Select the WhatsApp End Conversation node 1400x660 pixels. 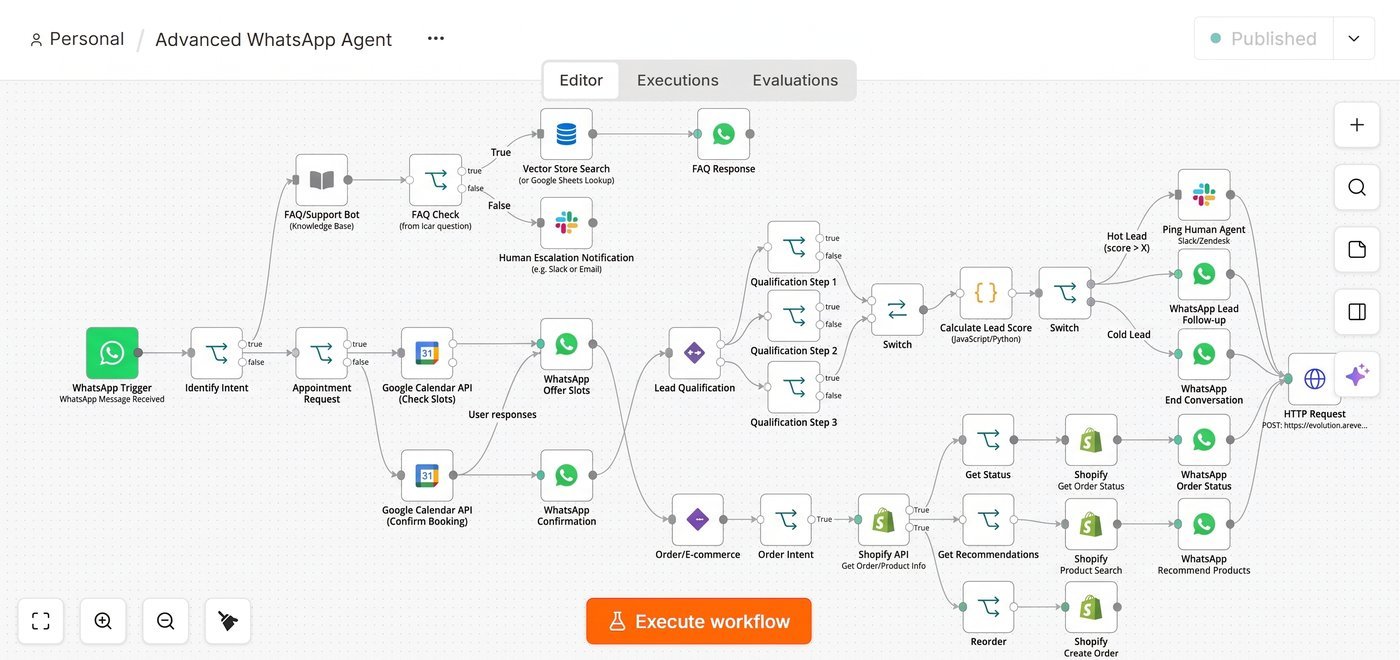click(1204, 354)
